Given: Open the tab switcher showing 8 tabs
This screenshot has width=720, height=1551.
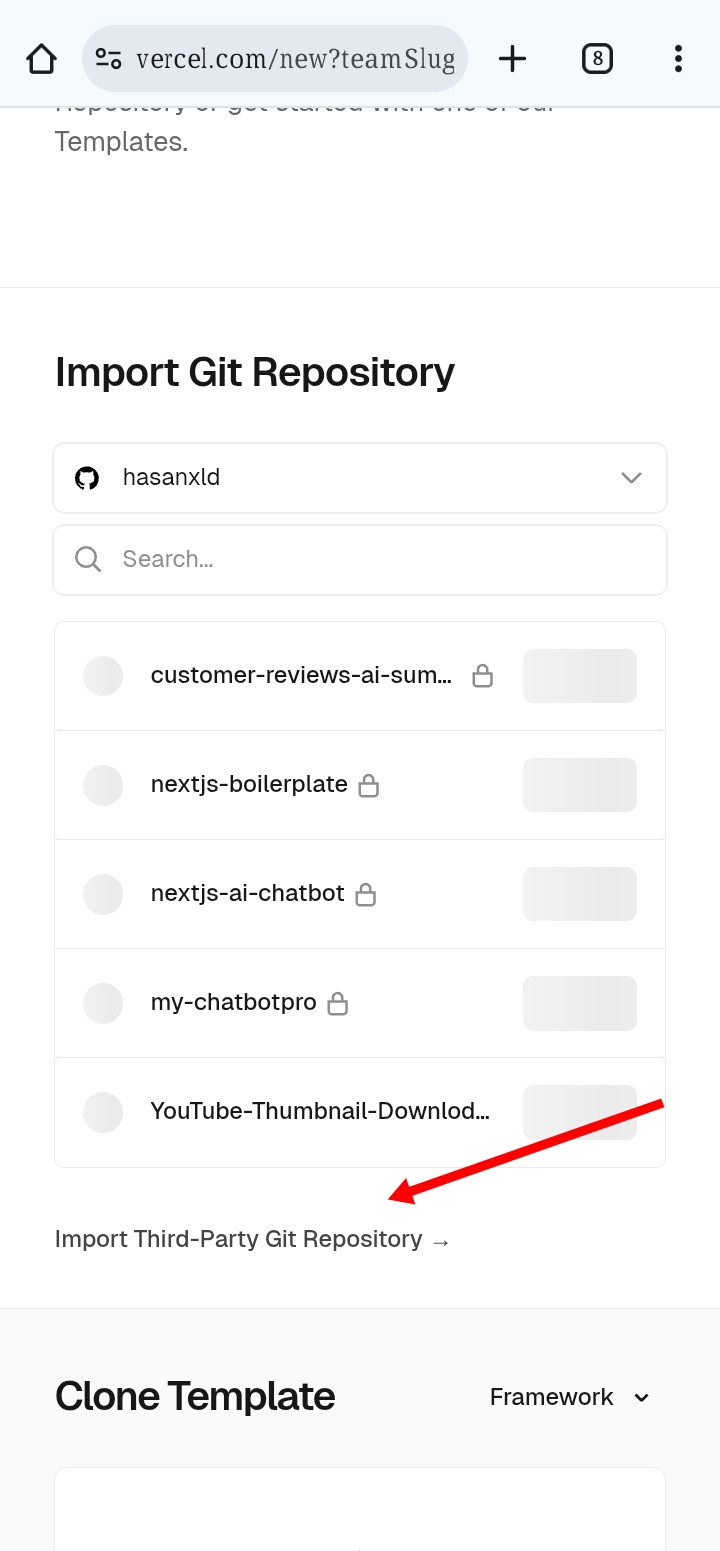Looking at the screenshot, I should (597, 59).
